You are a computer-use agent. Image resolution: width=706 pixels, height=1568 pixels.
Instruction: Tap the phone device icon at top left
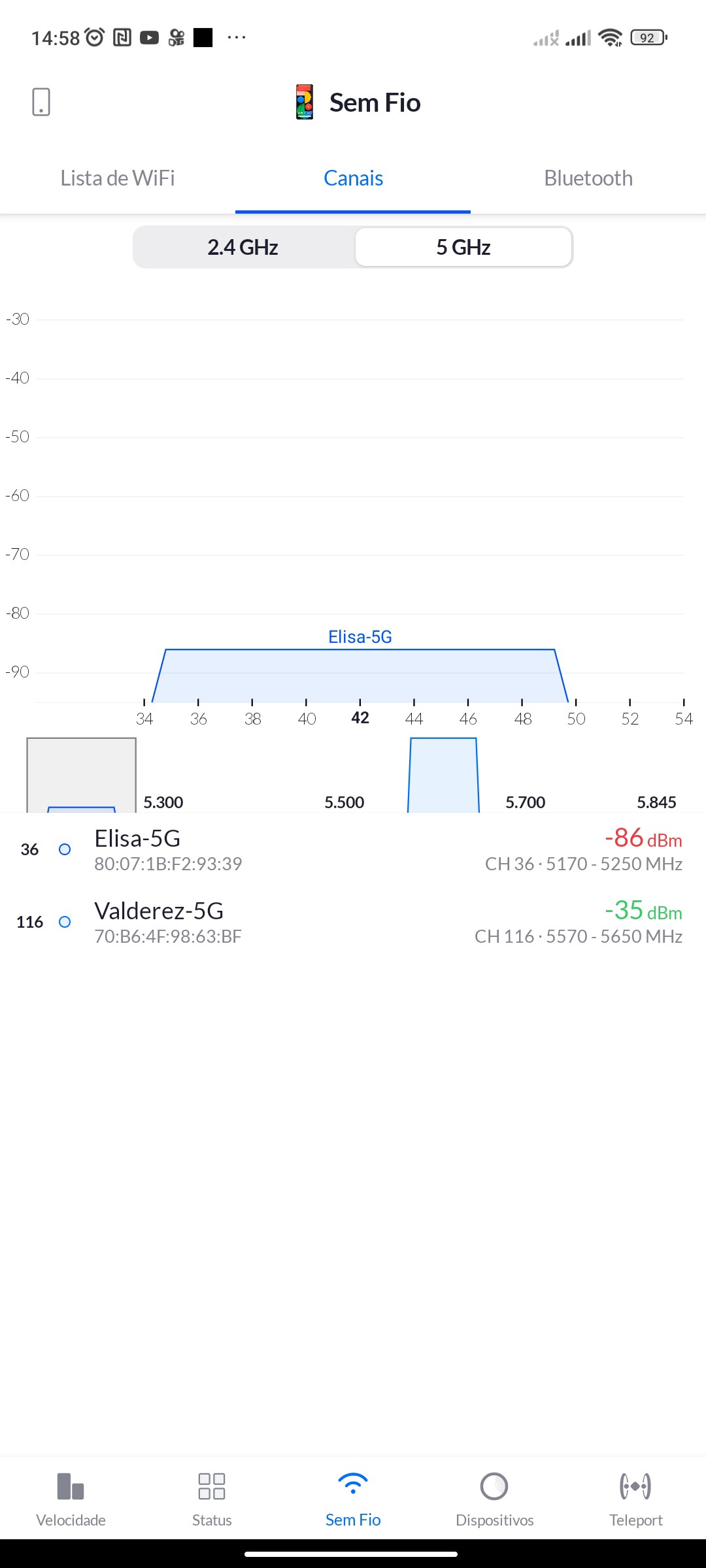click(41, 103)
